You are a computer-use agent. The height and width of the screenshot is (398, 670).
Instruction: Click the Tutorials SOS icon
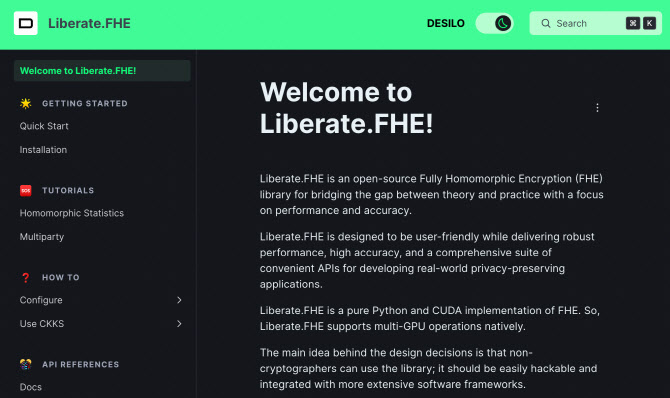tap(26, 190)
